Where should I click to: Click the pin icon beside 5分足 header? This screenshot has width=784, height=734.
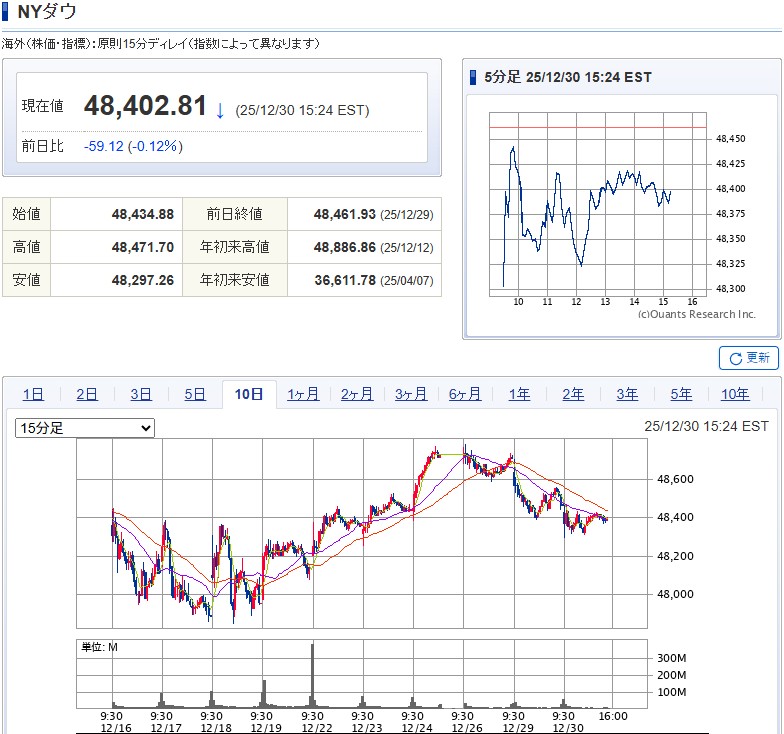[474, 77]
